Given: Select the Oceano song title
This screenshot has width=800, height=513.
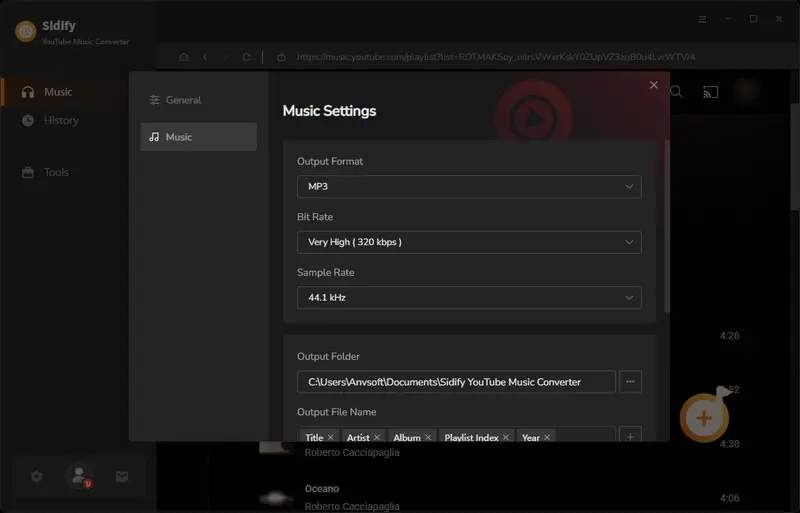Looking at the screenshot, I should (x=322, y=488).
